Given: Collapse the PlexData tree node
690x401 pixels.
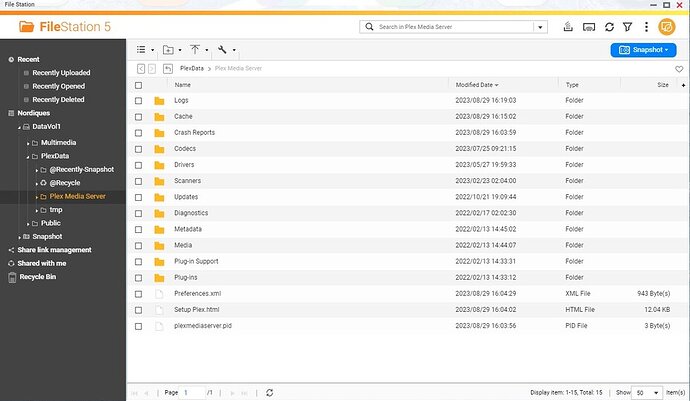Looking at the screenshot, I should coord(28,157).
